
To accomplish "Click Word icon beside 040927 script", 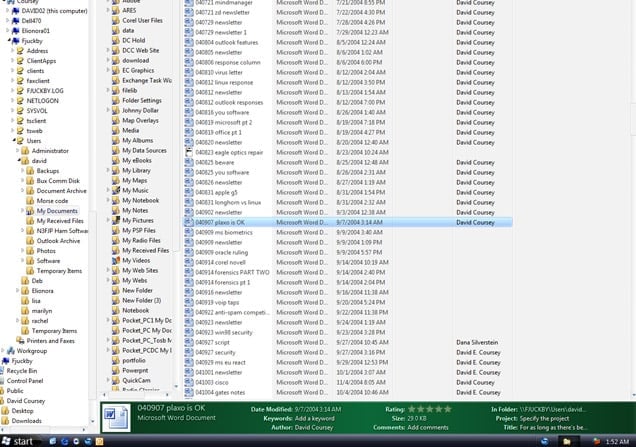I will pos(189,342).
